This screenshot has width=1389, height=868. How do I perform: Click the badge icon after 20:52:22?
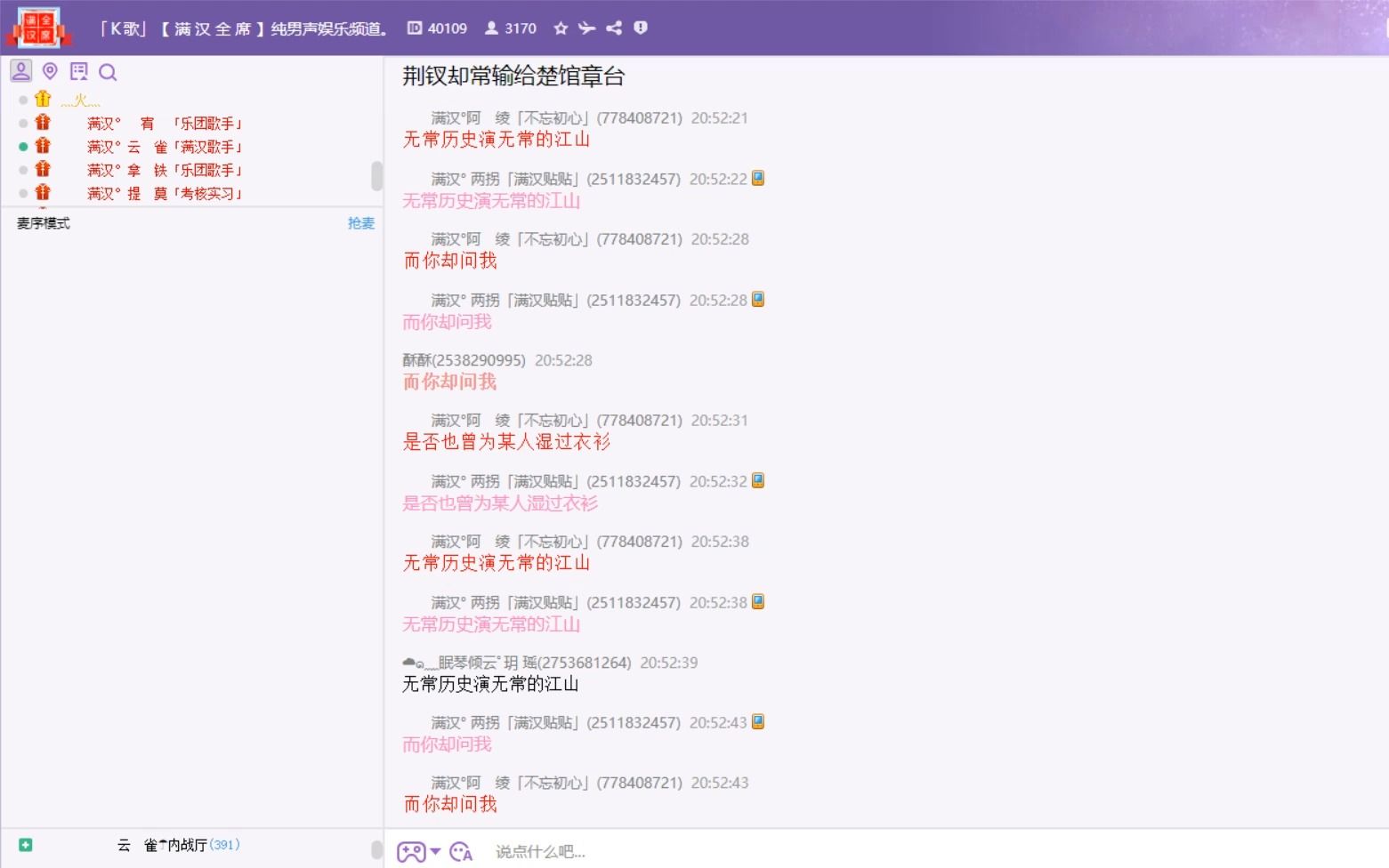[x=758, y=178]
